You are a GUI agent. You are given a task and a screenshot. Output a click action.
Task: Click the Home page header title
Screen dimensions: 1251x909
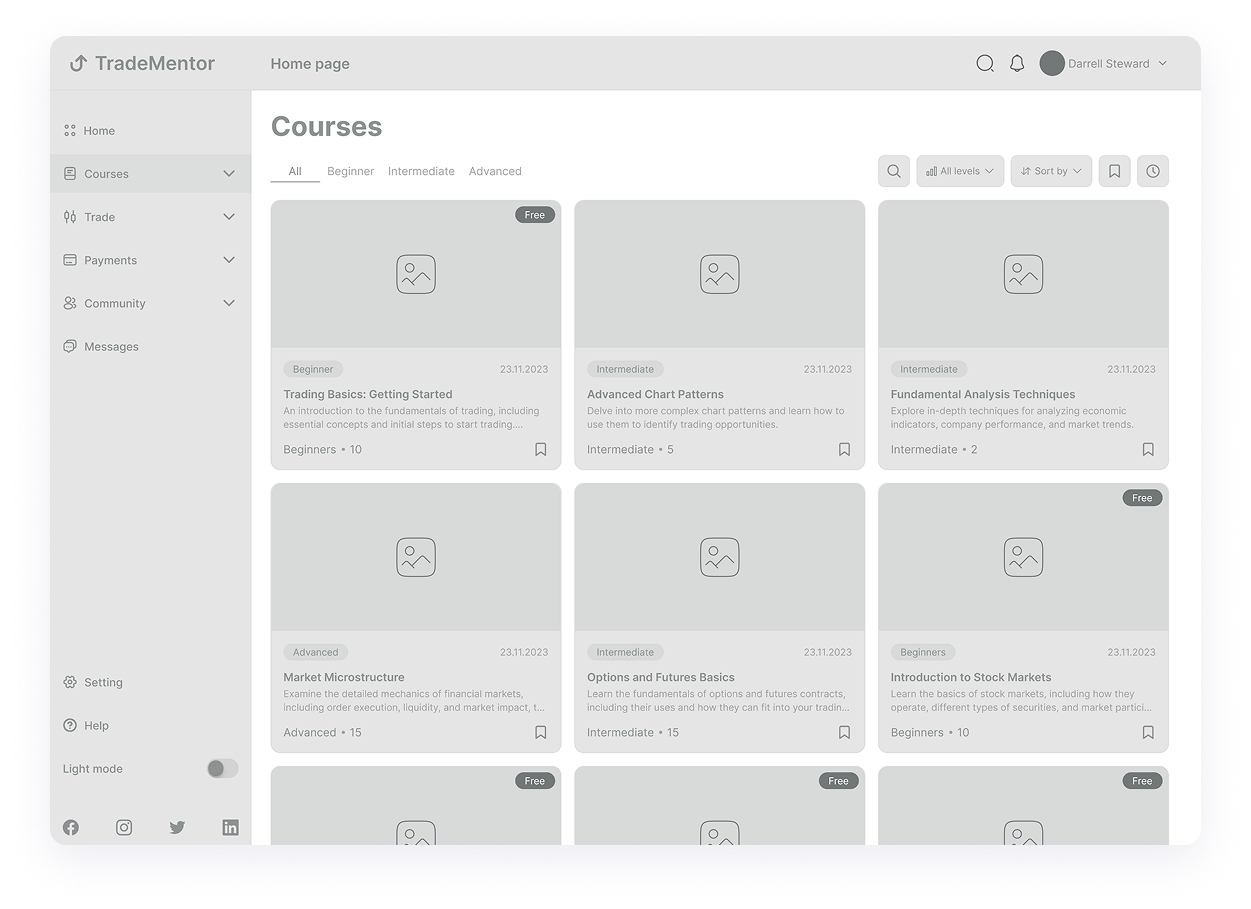[x=310, y=63]
